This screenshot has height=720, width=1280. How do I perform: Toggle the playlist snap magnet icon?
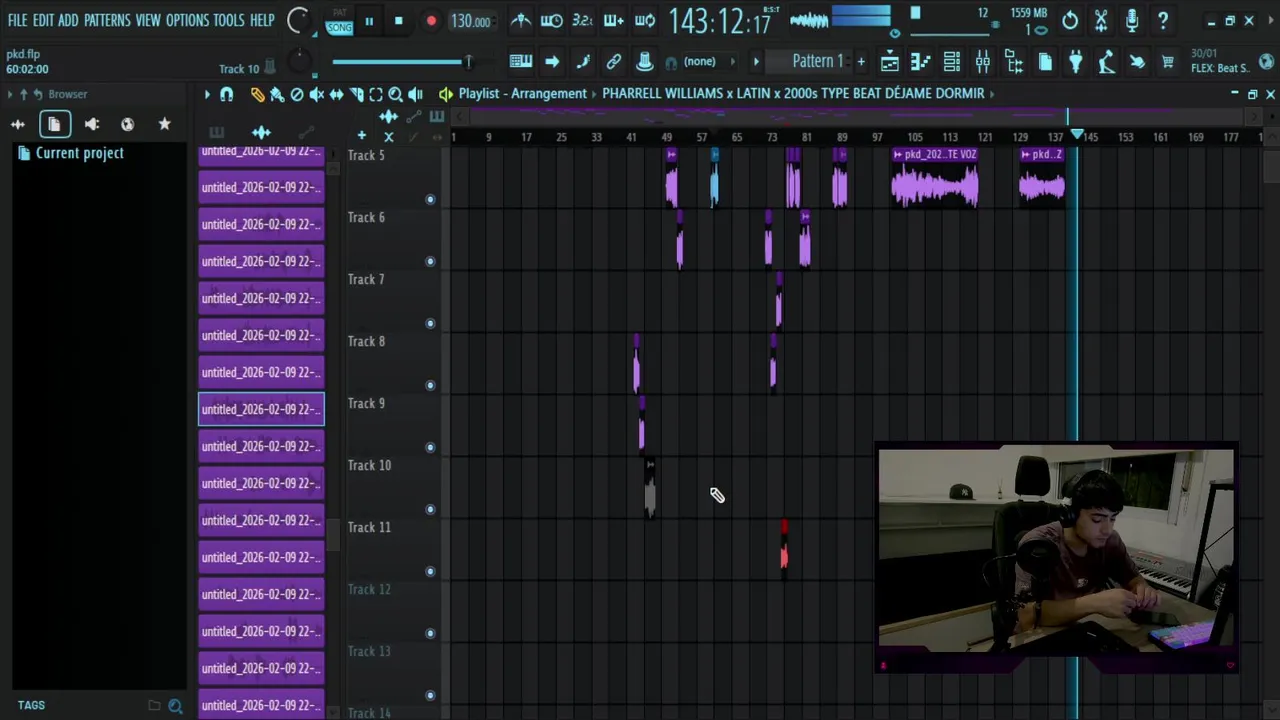227,94
